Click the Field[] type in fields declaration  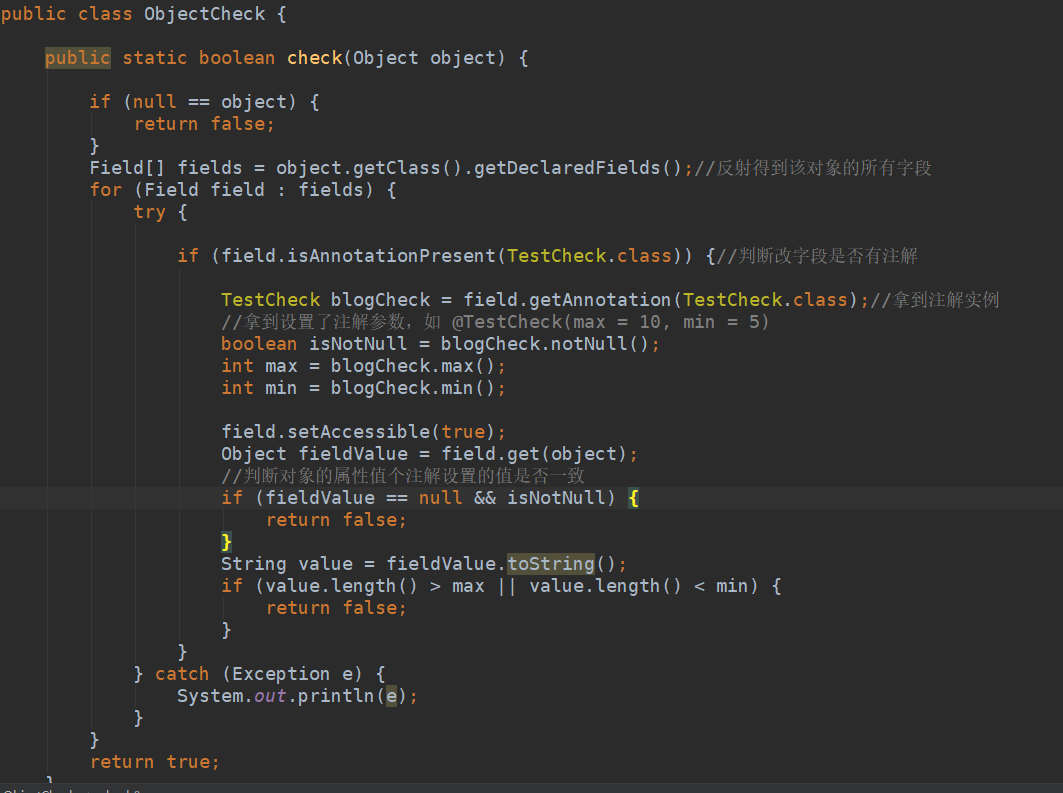(x=127, y=168)
